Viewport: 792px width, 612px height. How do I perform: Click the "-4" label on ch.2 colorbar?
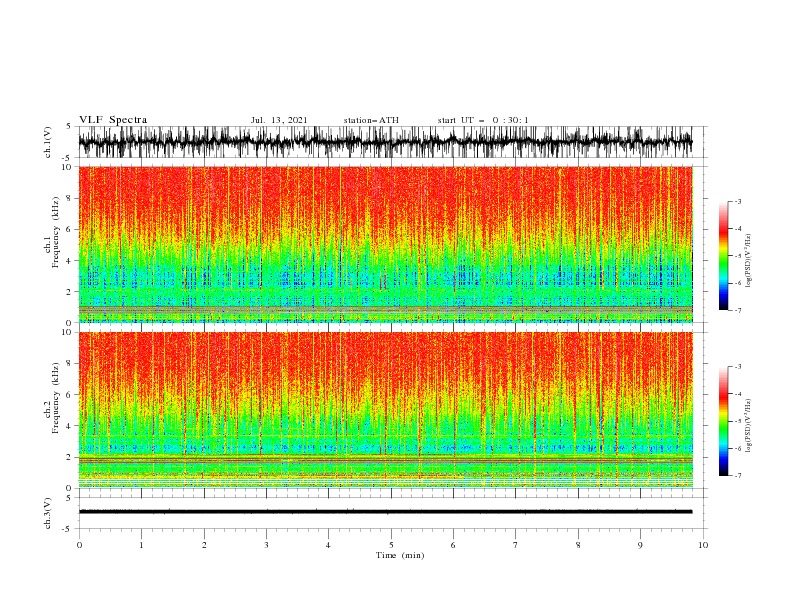(x=738, y=394)
